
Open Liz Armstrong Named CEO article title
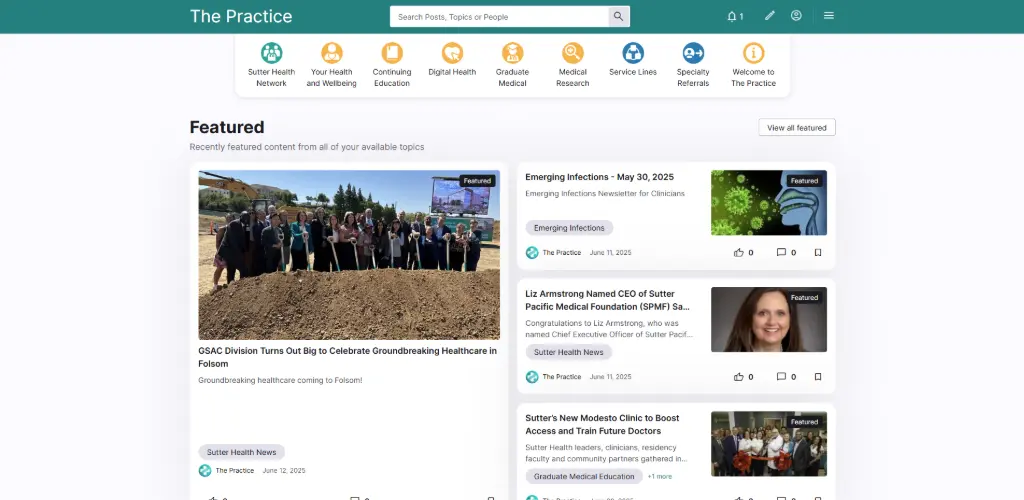coord(607,300)
